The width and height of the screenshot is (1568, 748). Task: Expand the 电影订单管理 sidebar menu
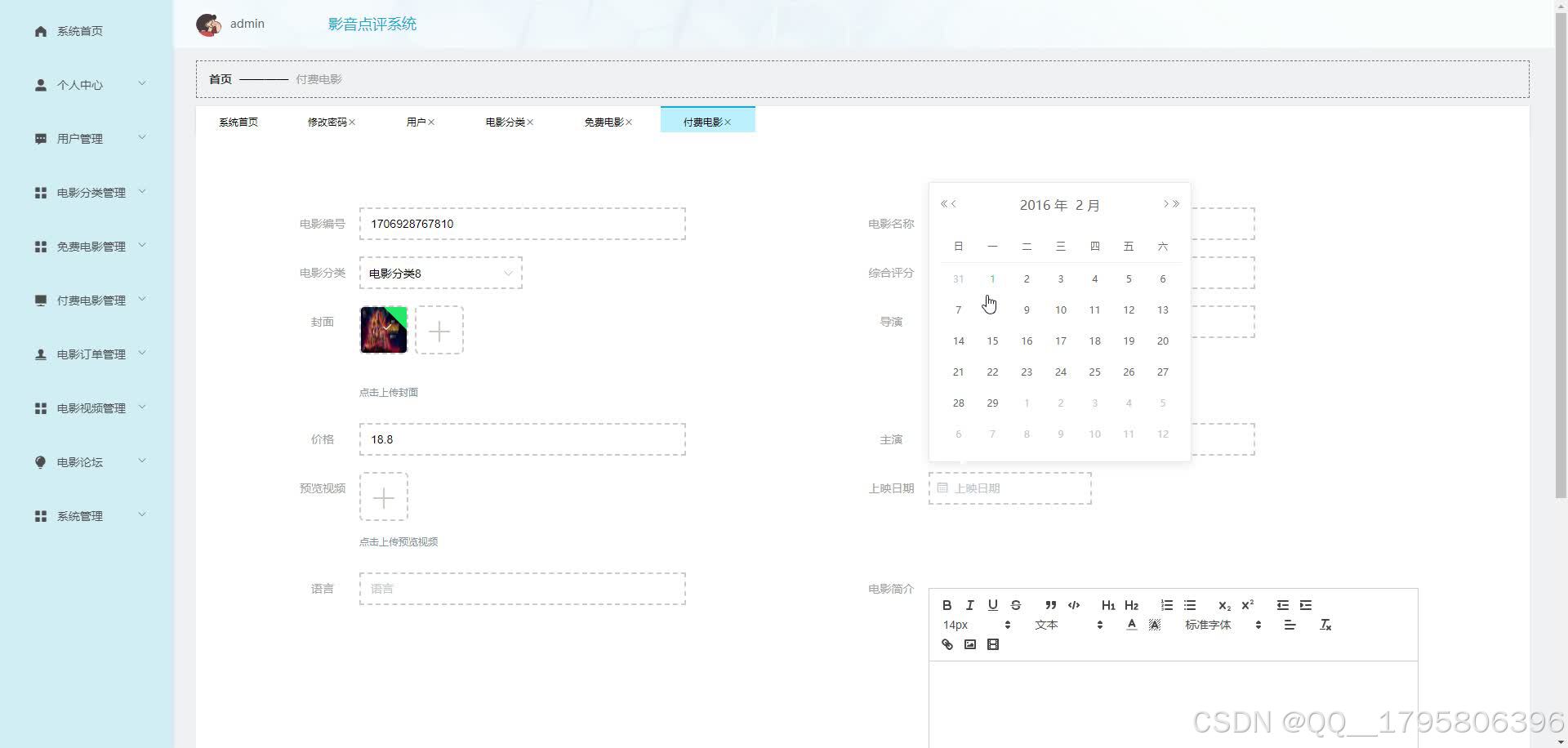pyautogui.click(x=87, y=354)
